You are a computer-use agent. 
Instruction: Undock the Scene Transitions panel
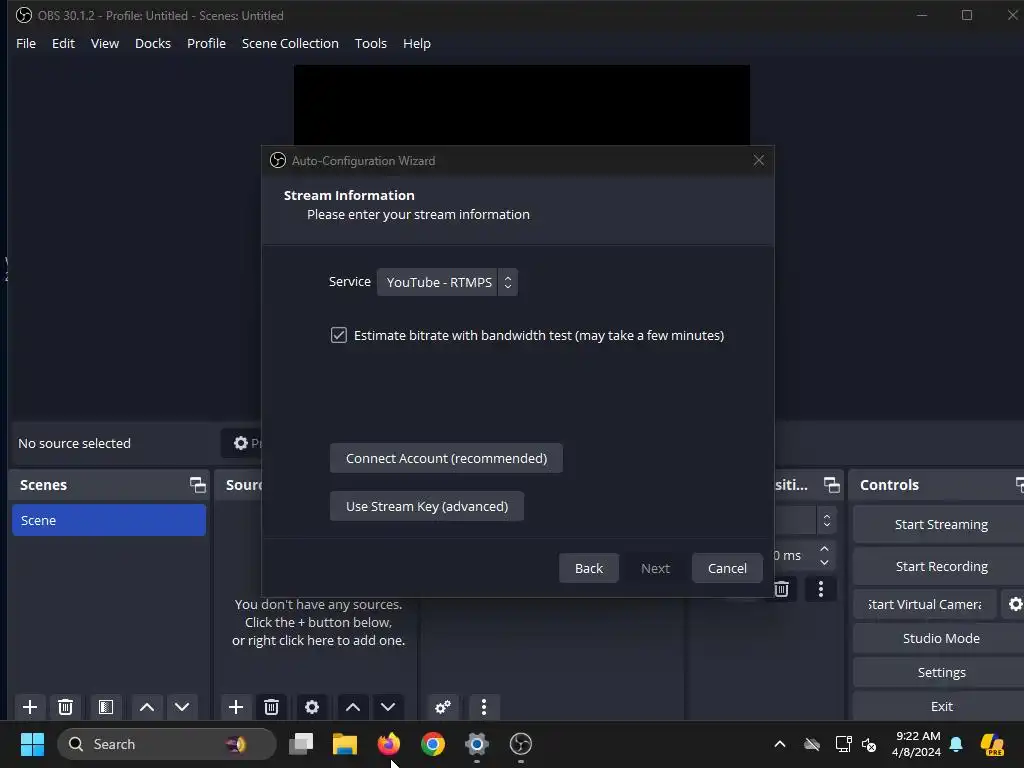point(831,485)
